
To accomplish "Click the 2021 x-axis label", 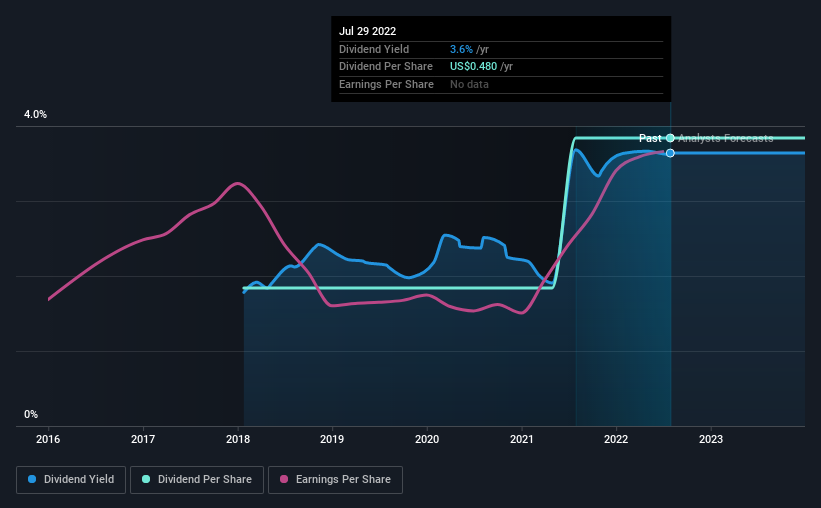I will [522, 439].
